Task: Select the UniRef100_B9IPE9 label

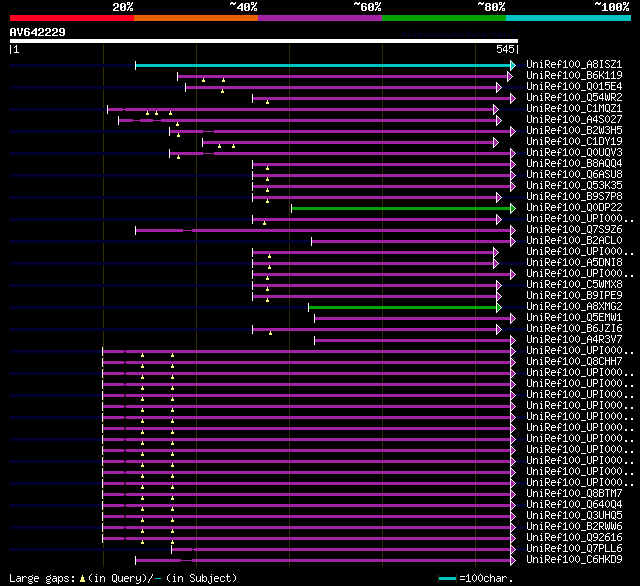Action: (x=574, y=296)
